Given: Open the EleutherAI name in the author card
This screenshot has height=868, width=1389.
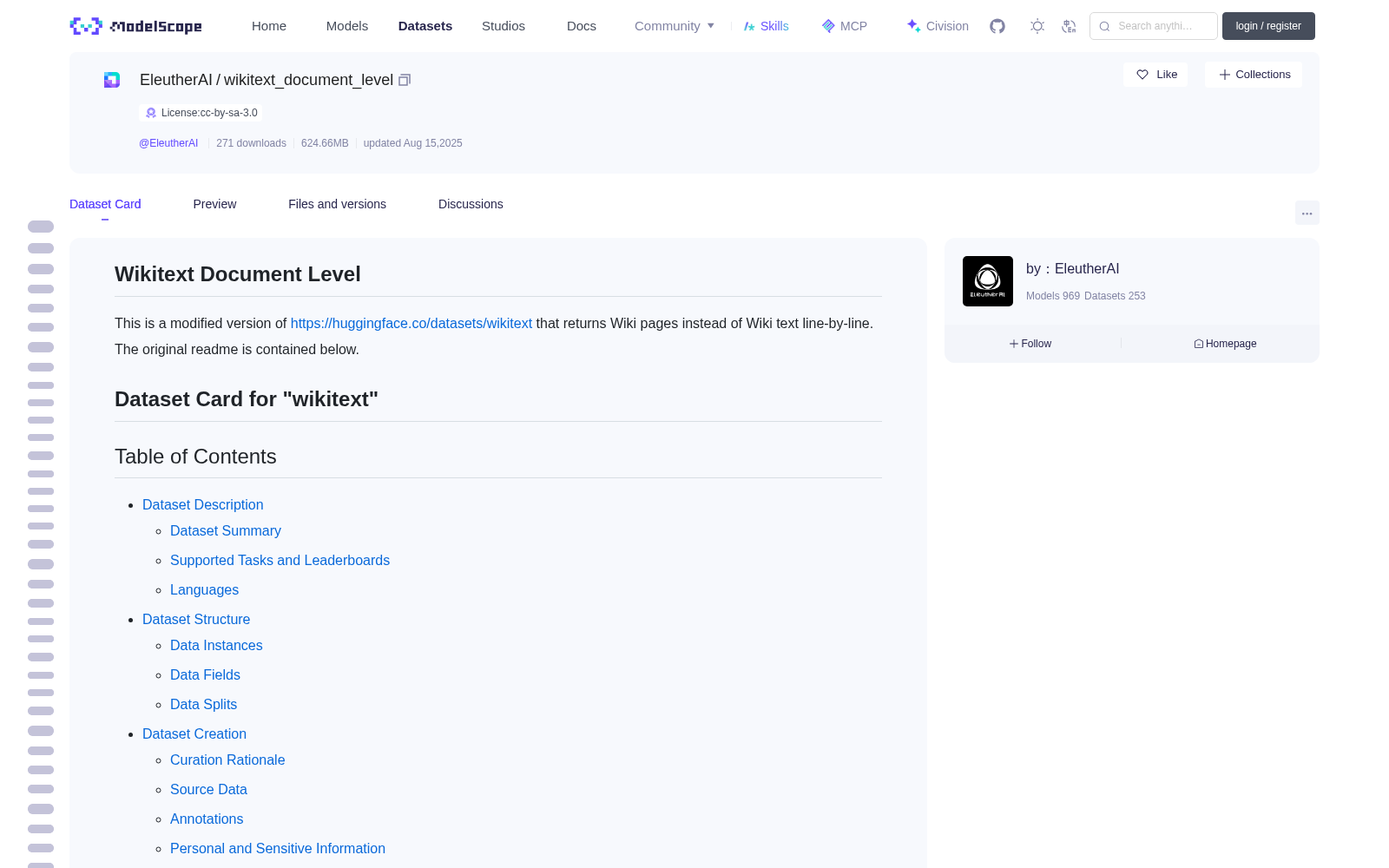Looking at the screenshot, I should 1087,269.
